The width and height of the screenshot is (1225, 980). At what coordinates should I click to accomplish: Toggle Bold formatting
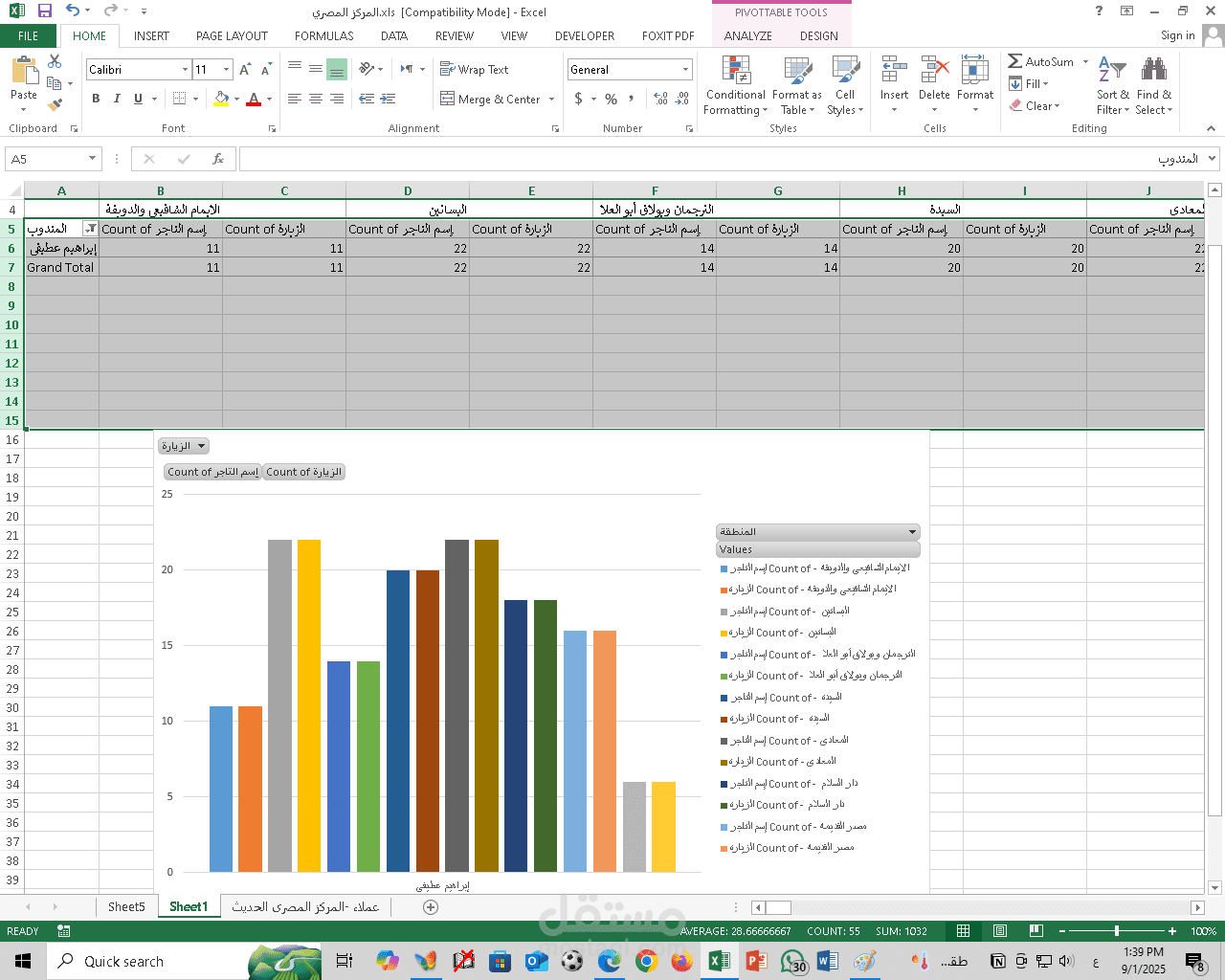[96, 99]
